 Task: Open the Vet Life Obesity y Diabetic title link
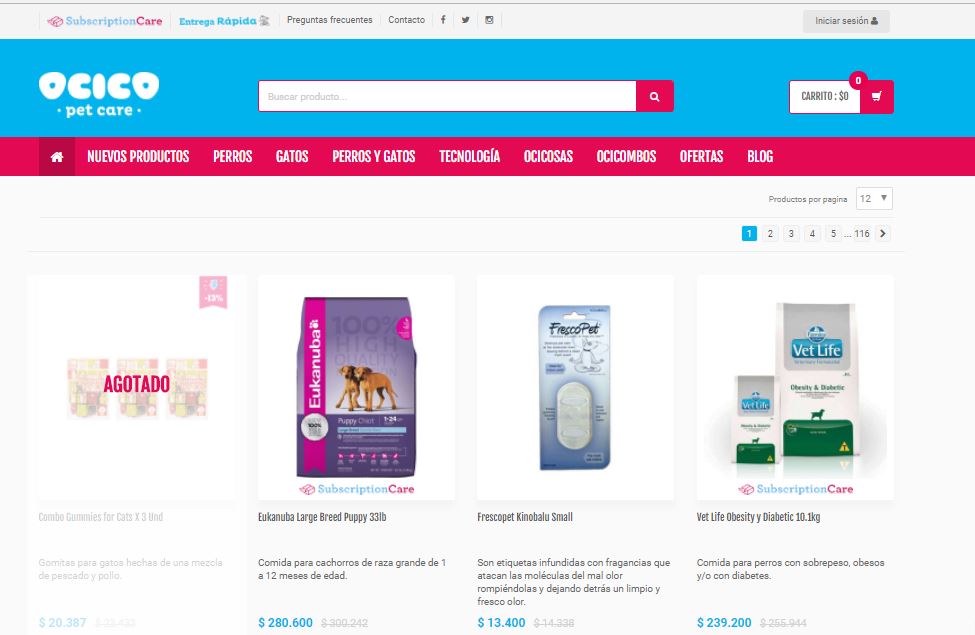[758, 517]
